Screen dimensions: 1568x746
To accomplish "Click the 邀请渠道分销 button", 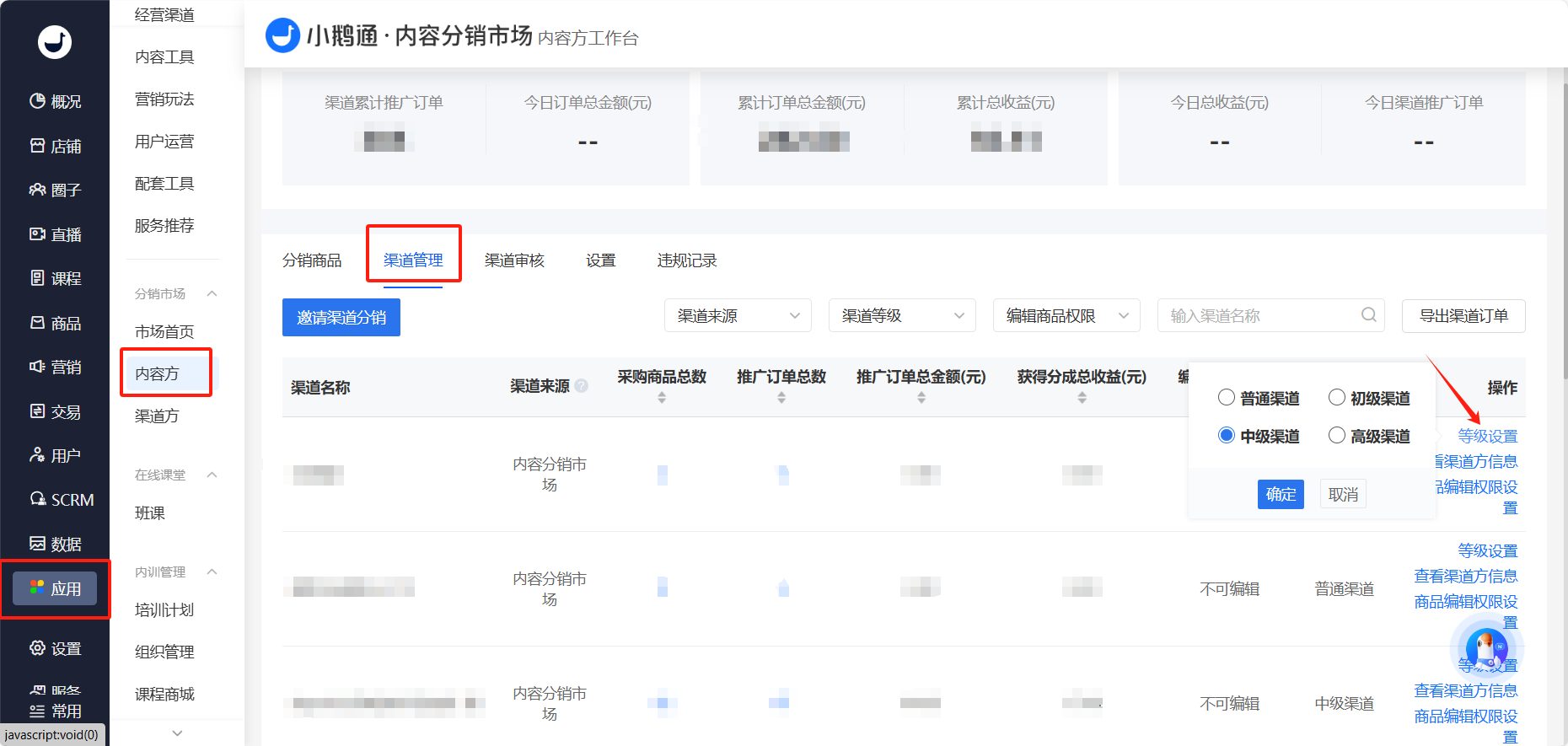I will [x=341, y=318].
